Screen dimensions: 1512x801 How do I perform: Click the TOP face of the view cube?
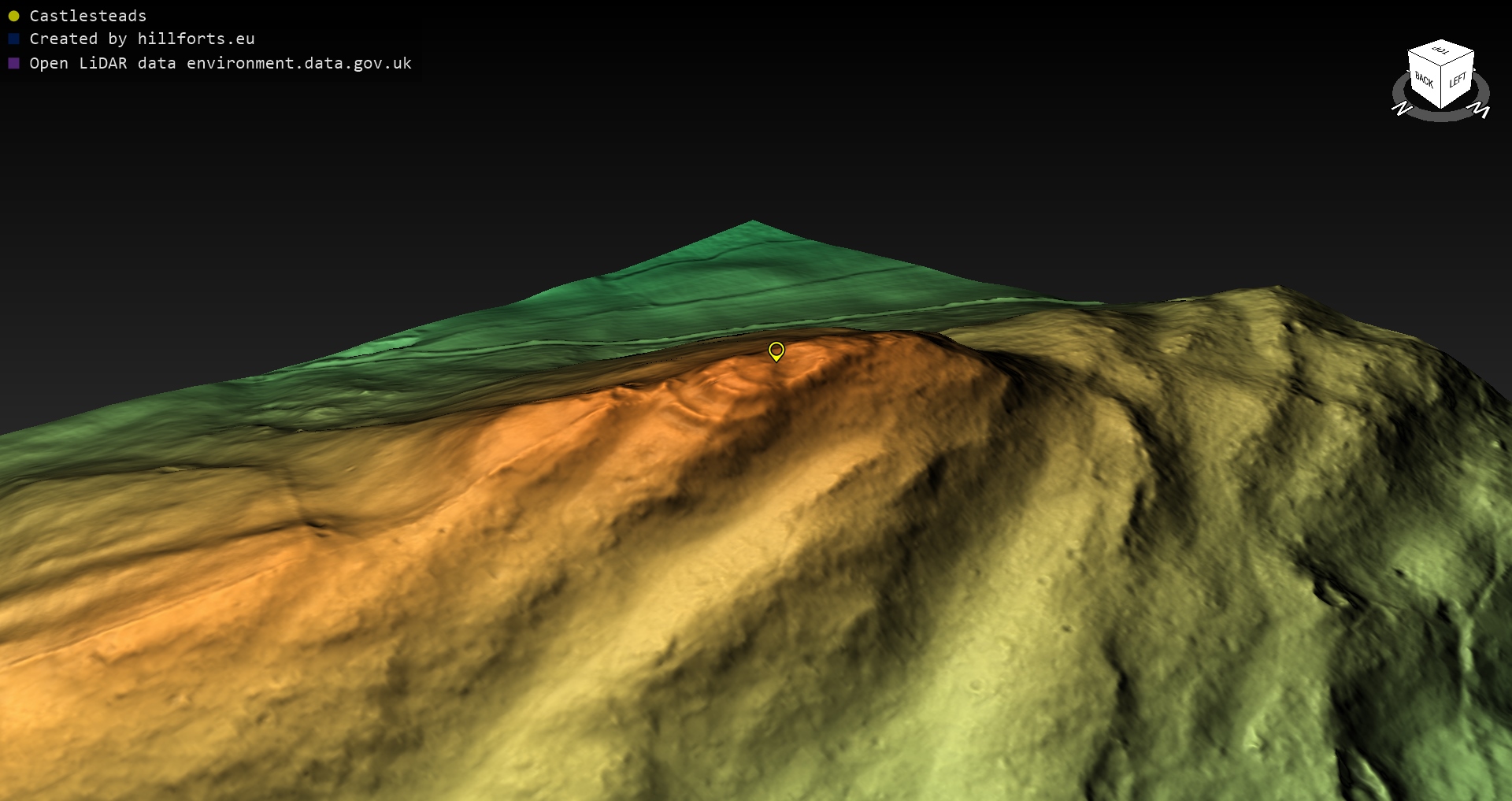(1441, 50)
